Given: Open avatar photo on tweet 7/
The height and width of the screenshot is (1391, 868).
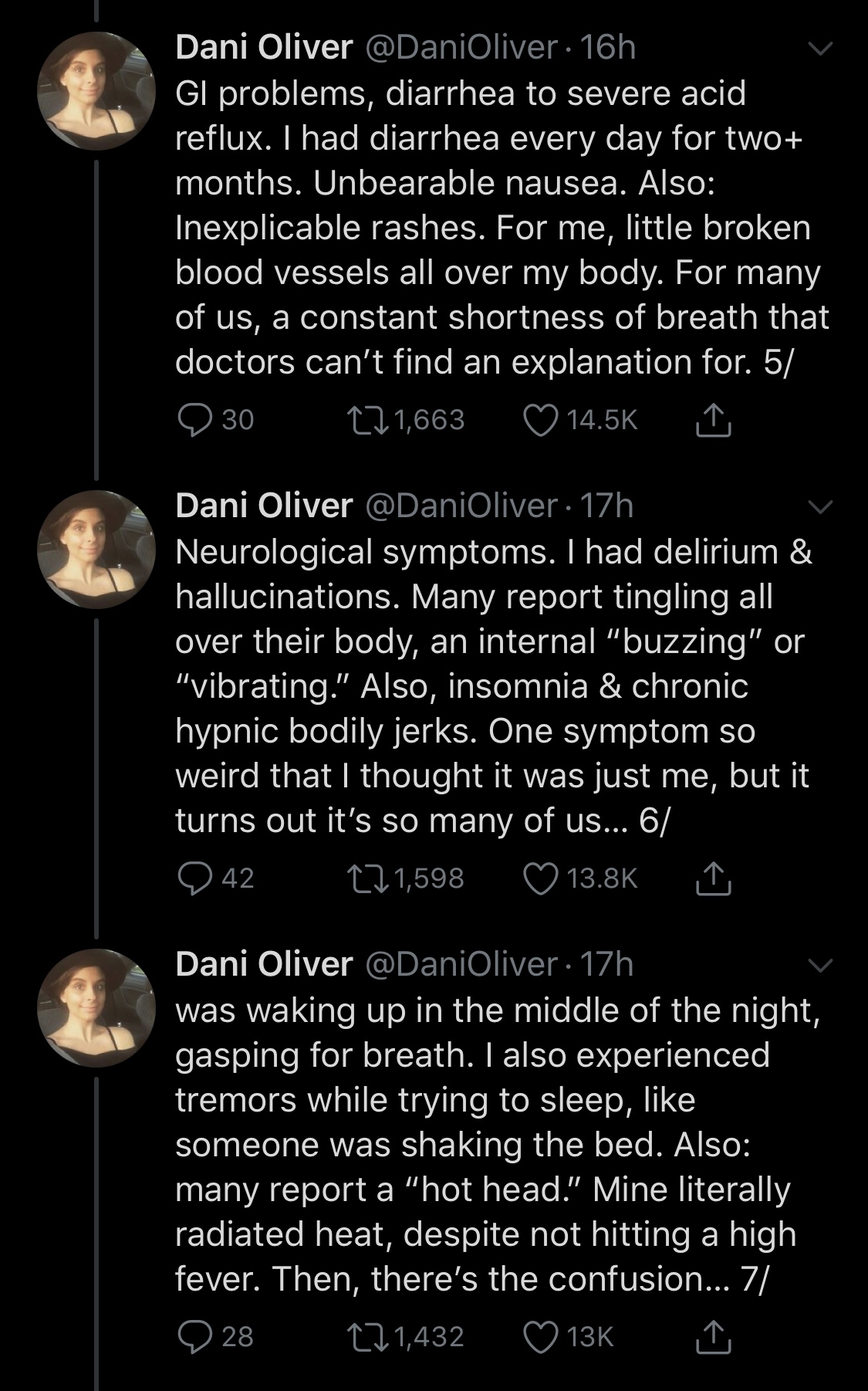Looking at the screenshot, I should (x=96, y=1008).
